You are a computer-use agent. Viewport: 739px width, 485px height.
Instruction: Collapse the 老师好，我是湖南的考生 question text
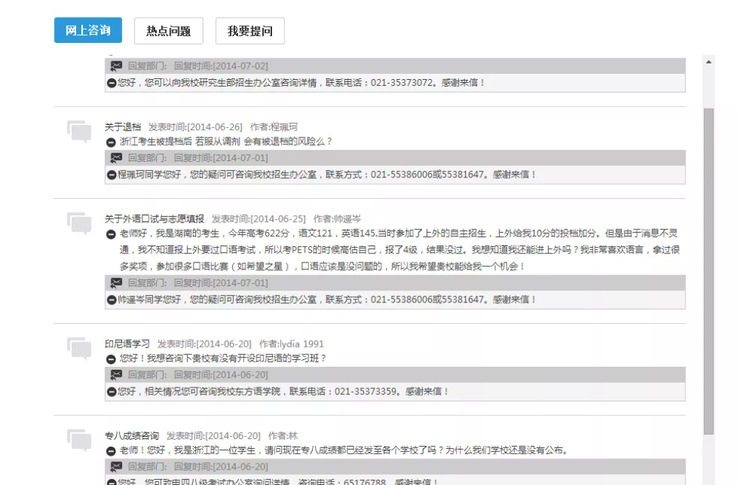pyautogui.click(x=112, y=234)
